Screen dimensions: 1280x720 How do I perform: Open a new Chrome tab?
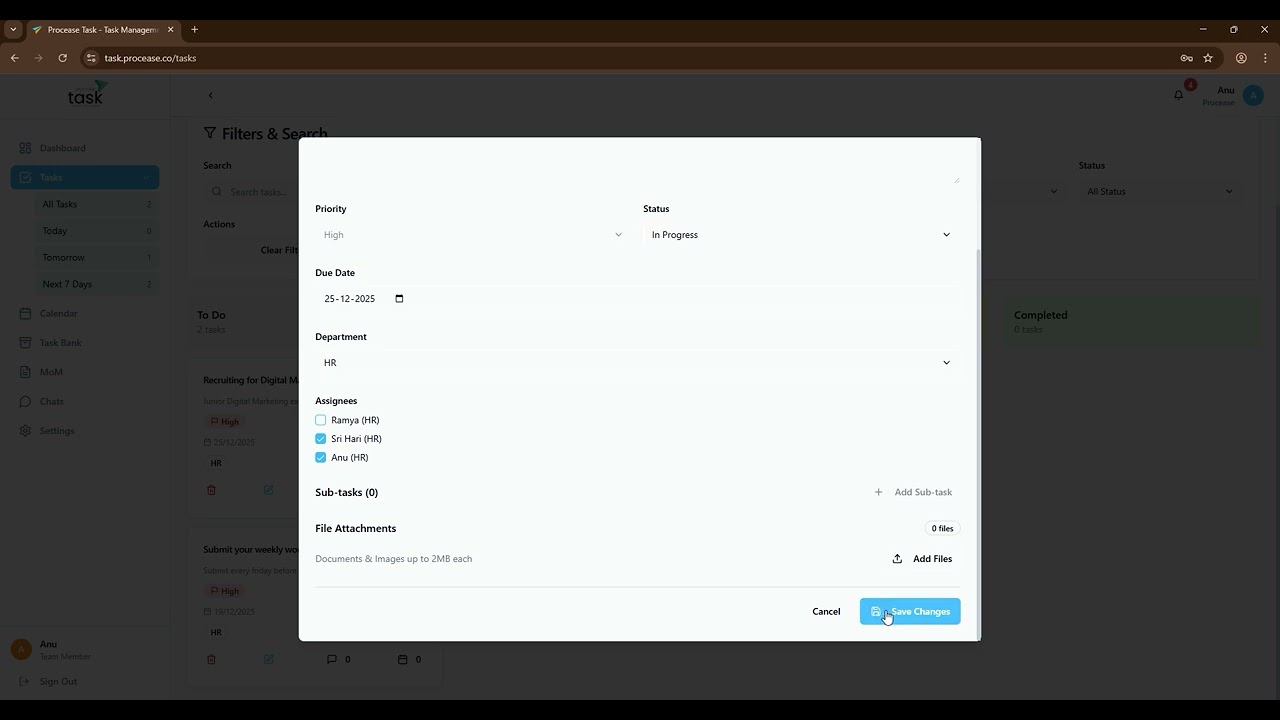pos(194,29)
